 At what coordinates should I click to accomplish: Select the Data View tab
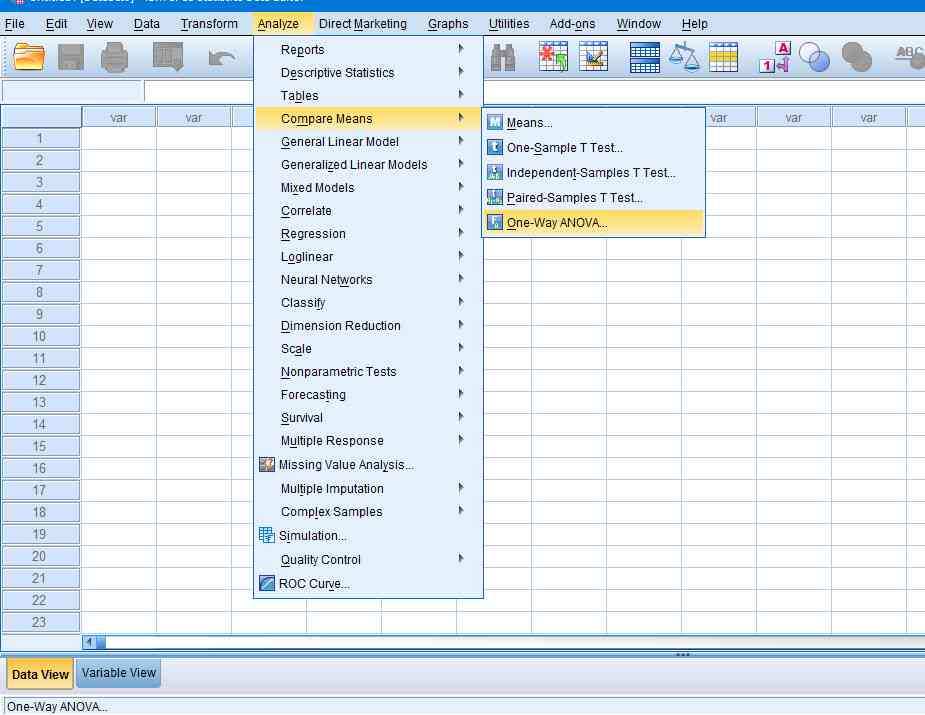tap(40, 674)
